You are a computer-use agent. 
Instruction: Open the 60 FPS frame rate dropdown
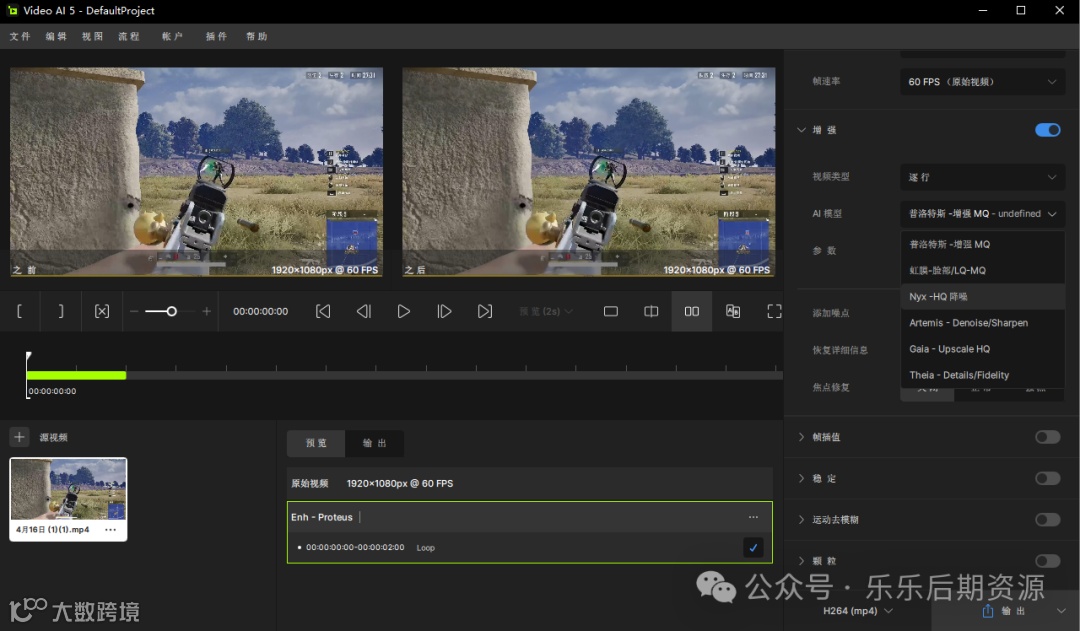982,81
